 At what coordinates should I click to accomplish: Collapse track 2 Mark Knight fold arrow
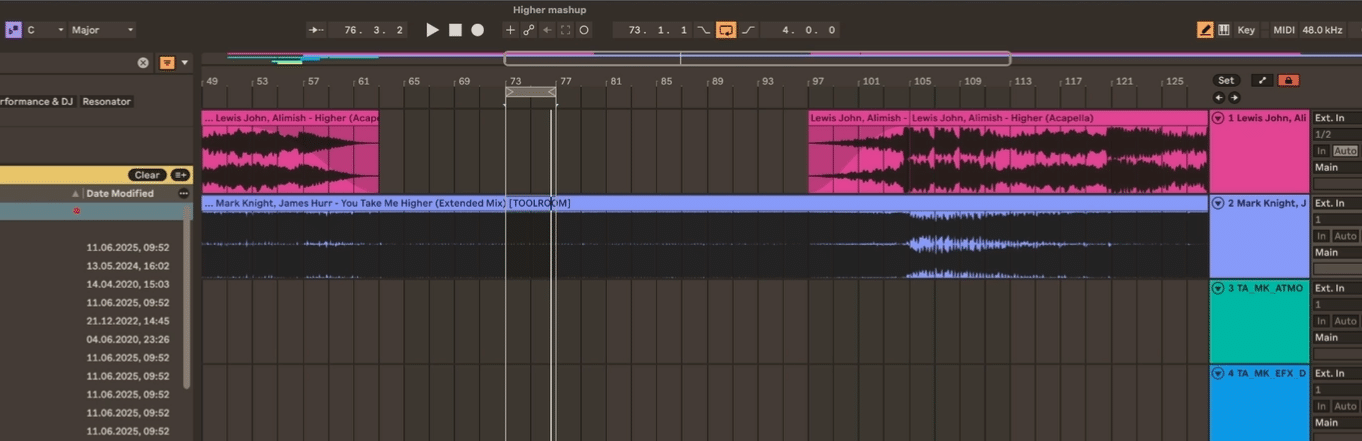click(1218, 203)
